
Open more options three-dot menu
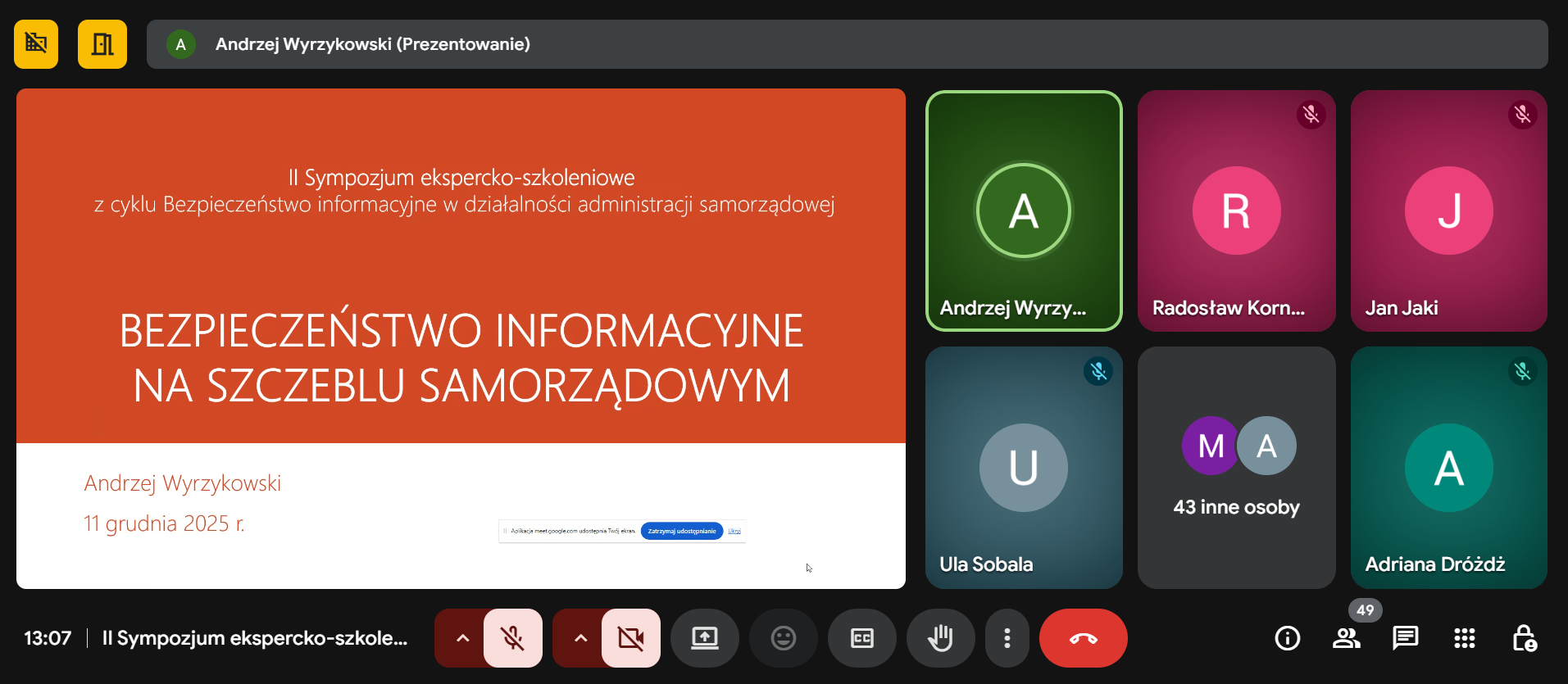pos(1007,638)
